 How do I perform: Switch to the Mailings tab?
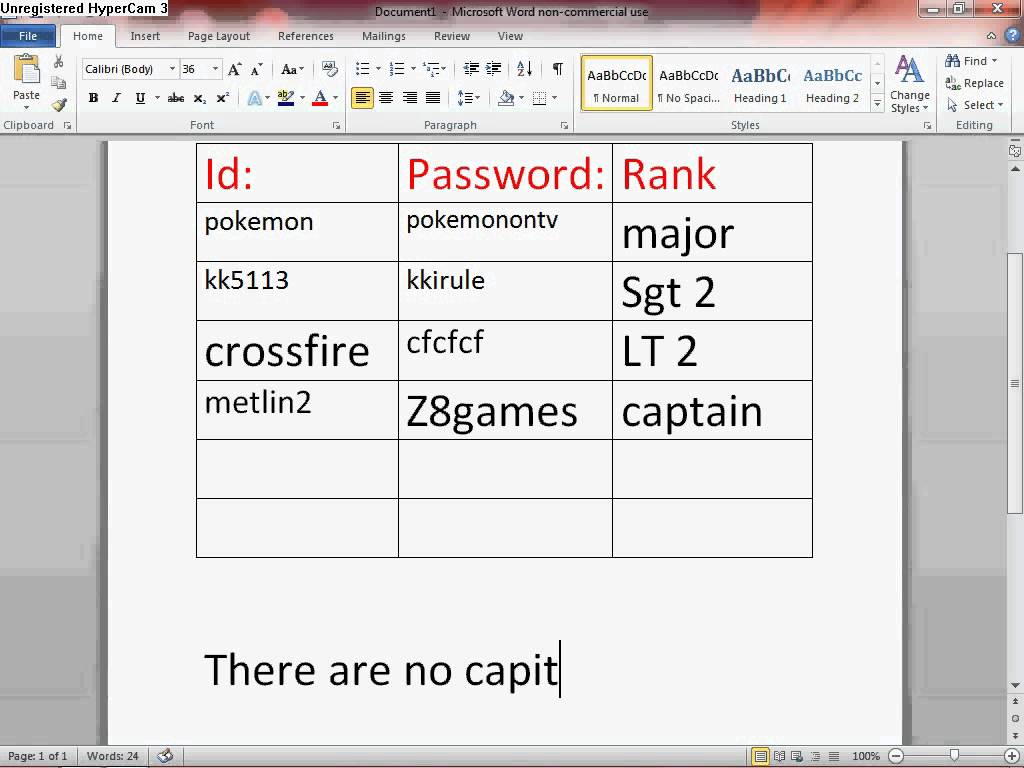(384, 36)
